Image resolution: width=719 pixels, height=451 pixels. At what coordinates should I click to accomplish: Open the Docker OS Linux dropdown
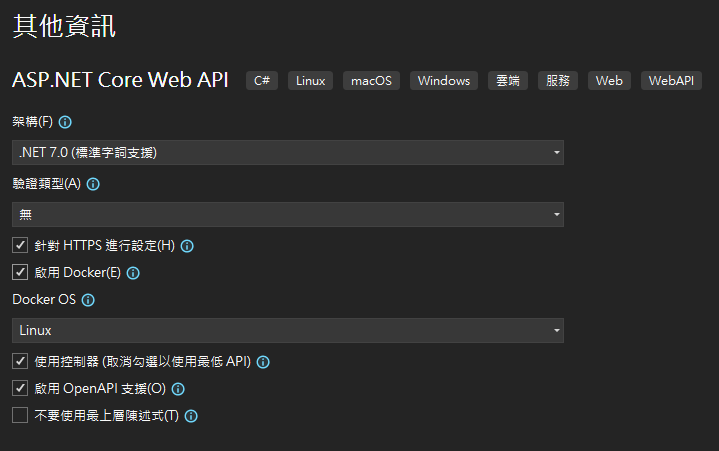pyautogui.click(x=288, y=330)
